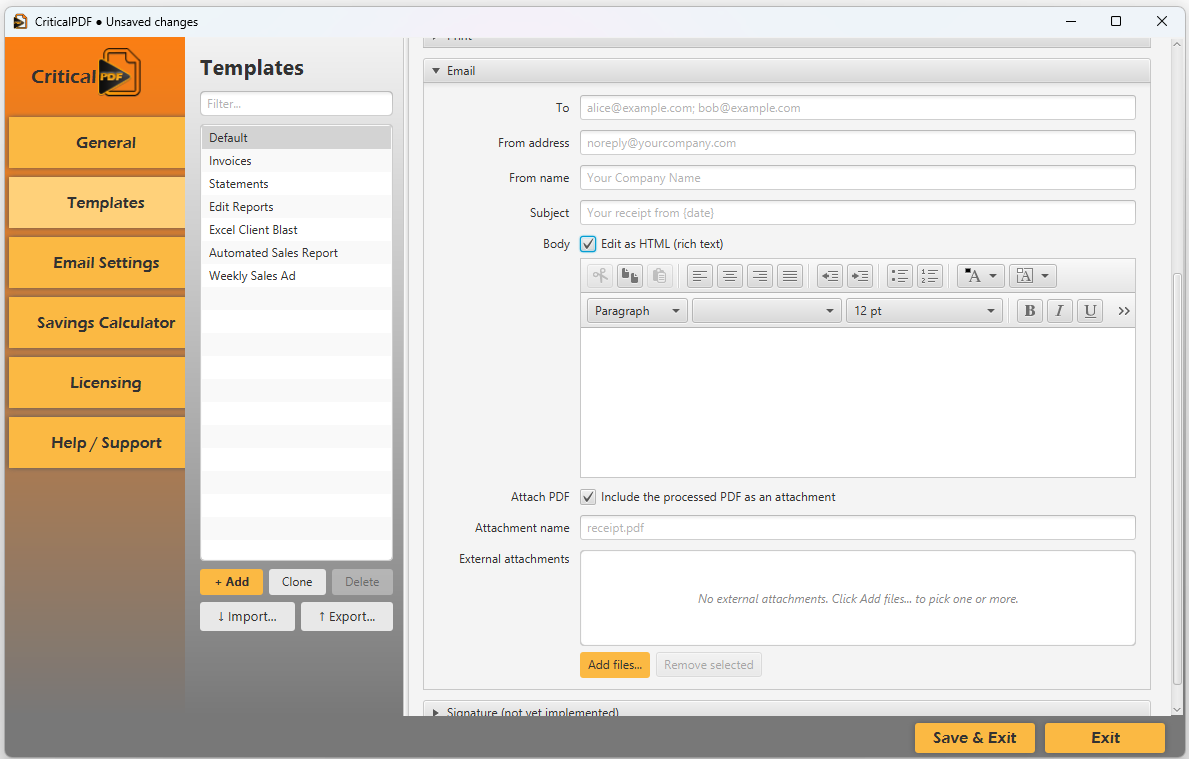The image size is (1189, 759).
Task: Open the text background color picker
Action: tap(1033, 276)
